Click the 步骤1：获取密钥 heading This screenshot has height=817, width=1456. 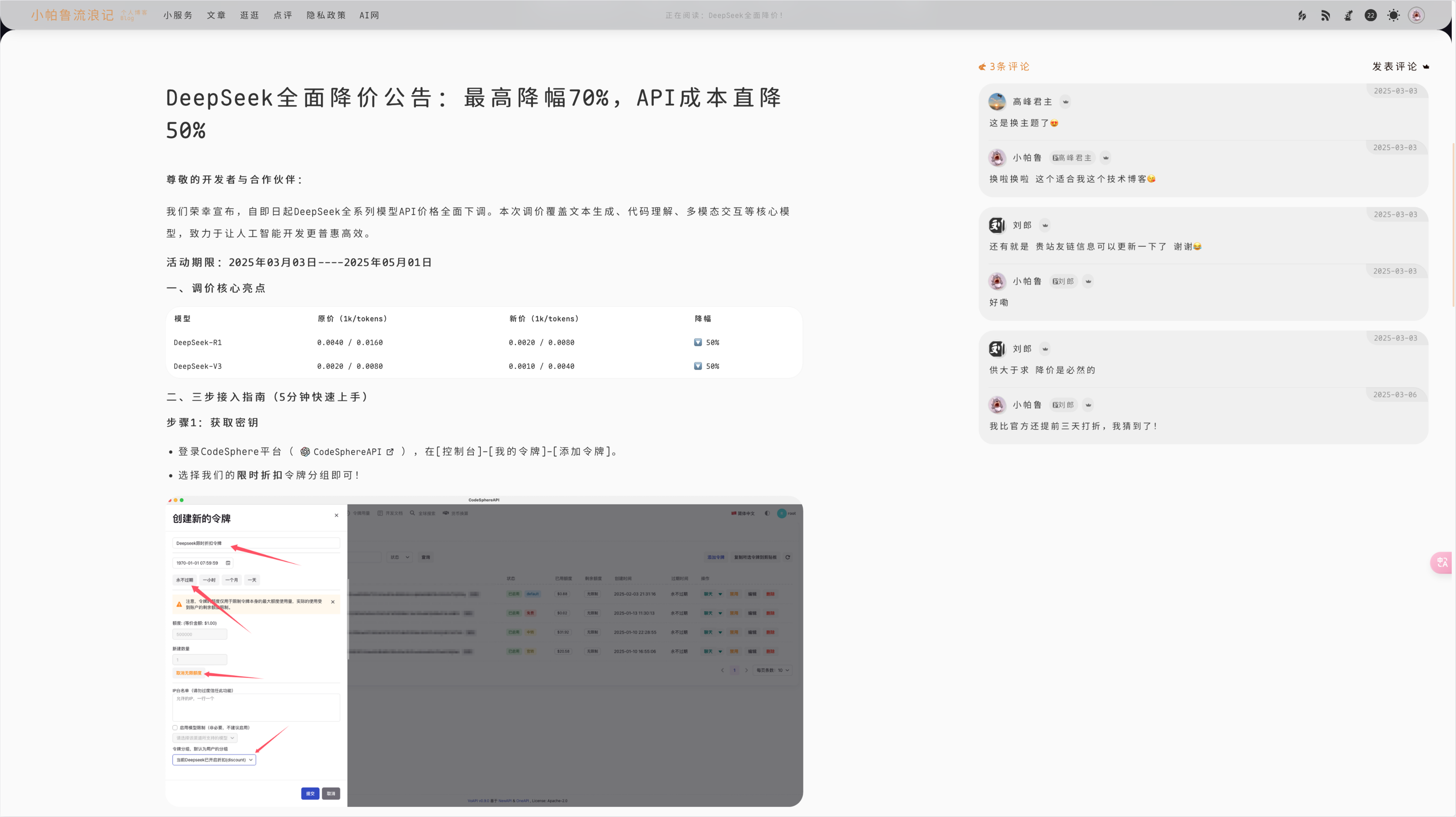[x=212, y=423]
